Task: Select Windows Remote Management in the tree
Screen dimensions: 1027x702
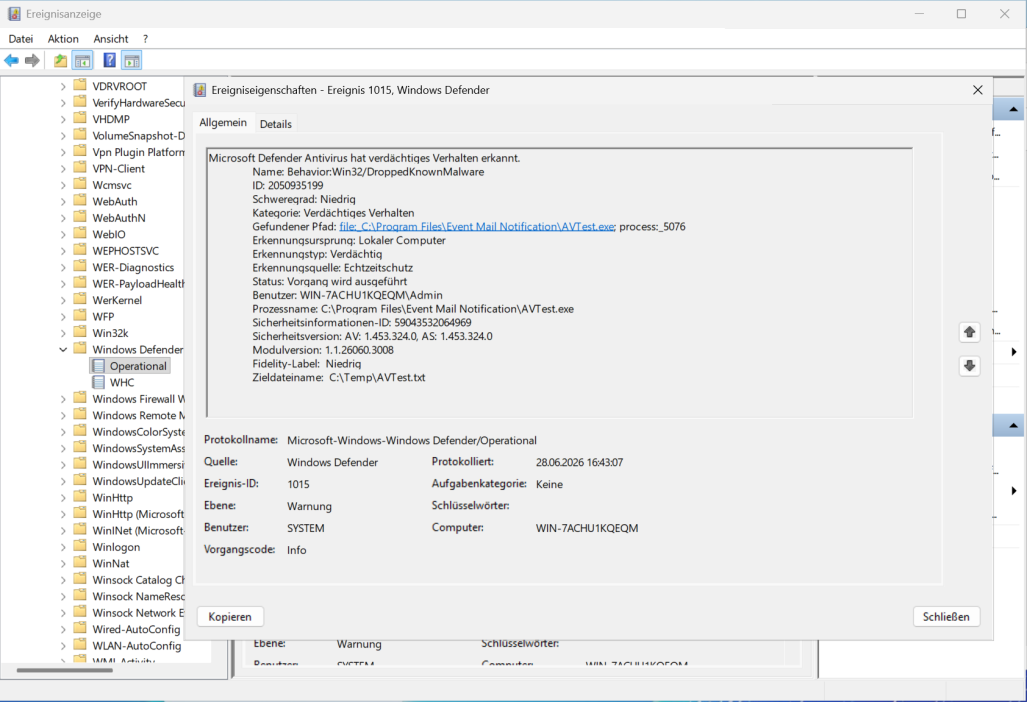Action: click(138, 415)
